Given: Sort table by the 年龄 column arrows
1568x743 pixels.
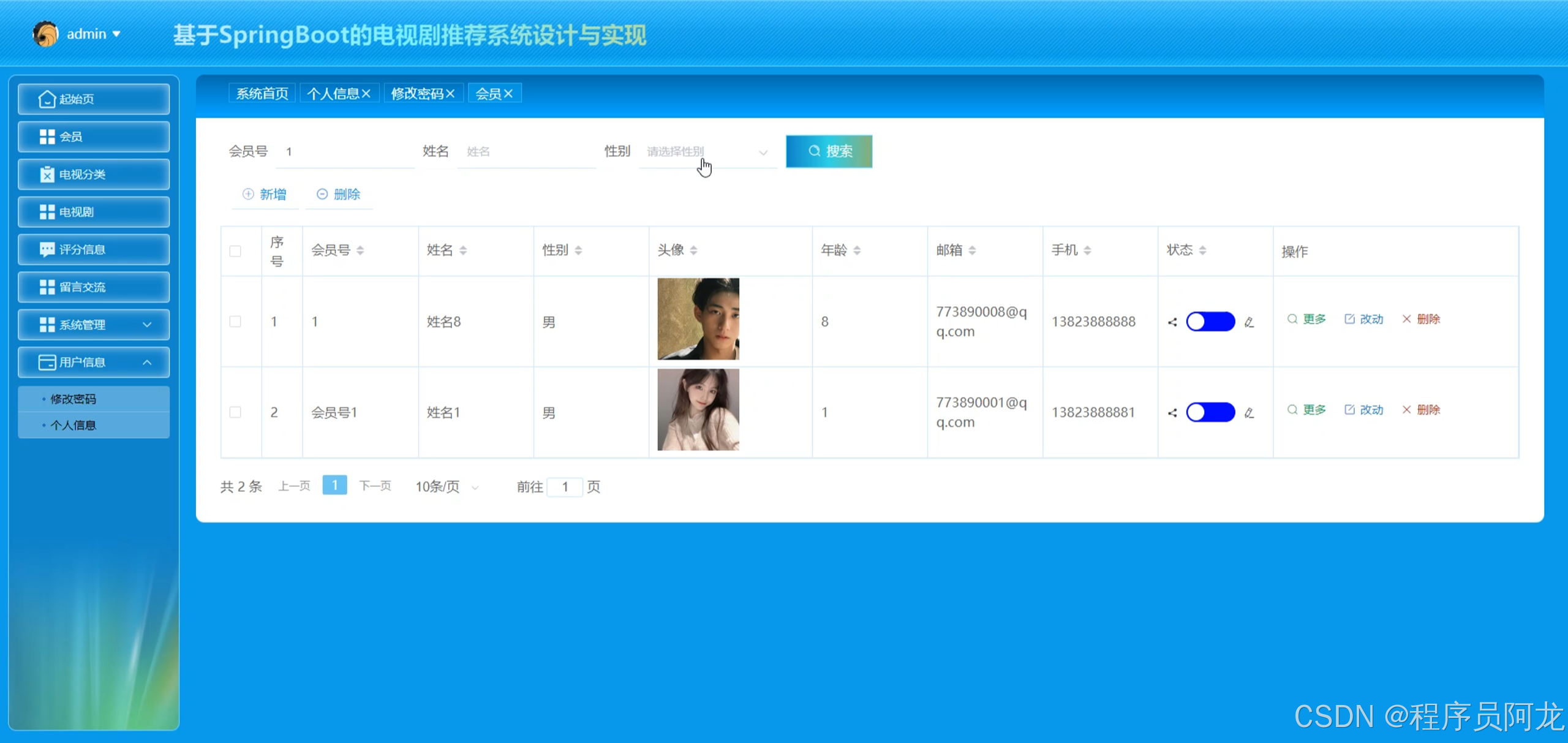Looking at the screenshot, I should pos(857,250).
